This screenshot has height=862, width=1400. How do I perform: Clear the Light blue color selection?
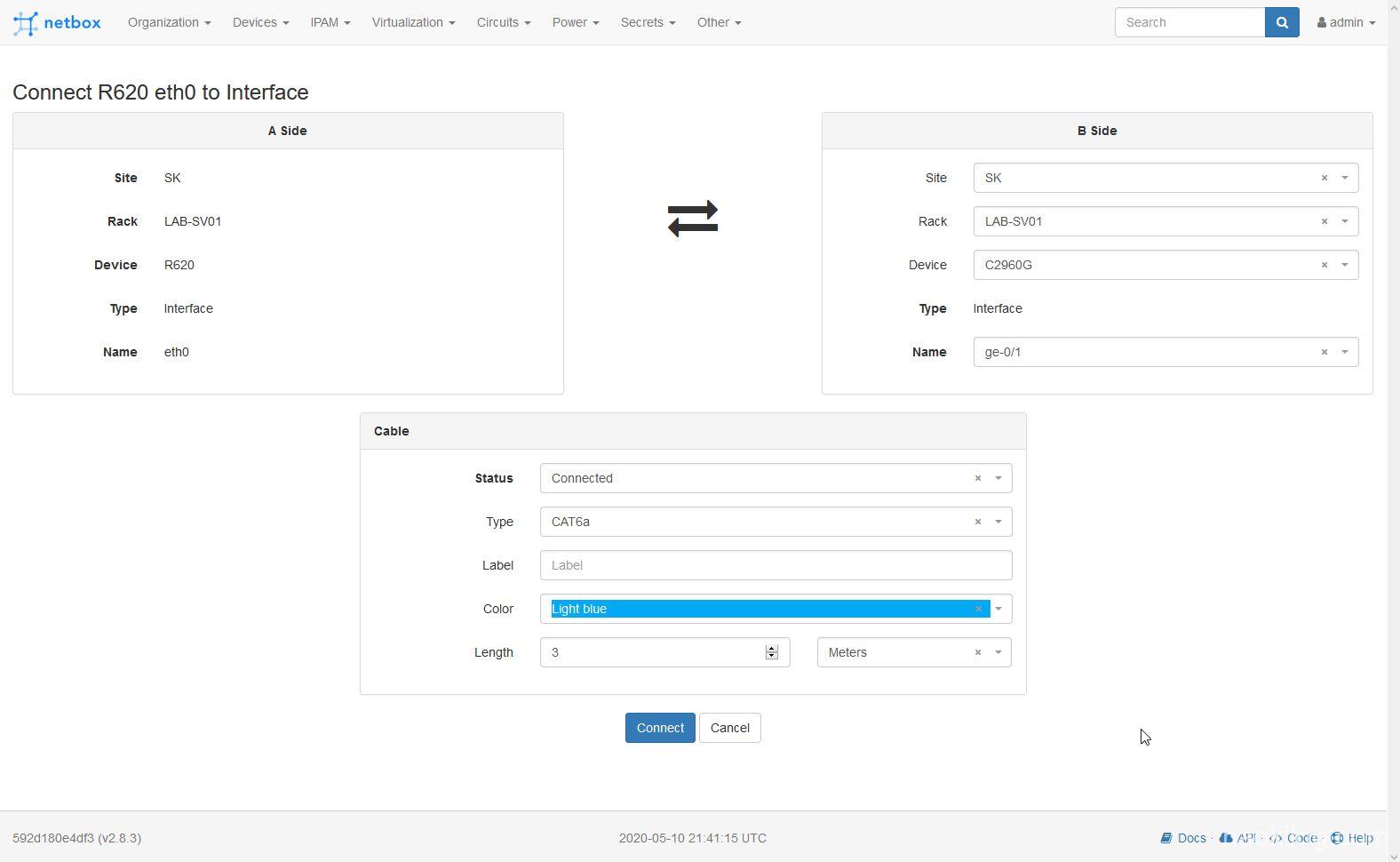(x=979, y=609)
